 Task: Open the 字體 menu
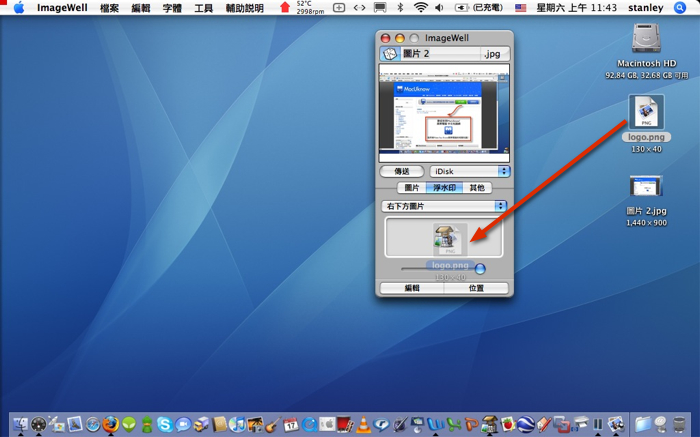[x=172, y=8]
